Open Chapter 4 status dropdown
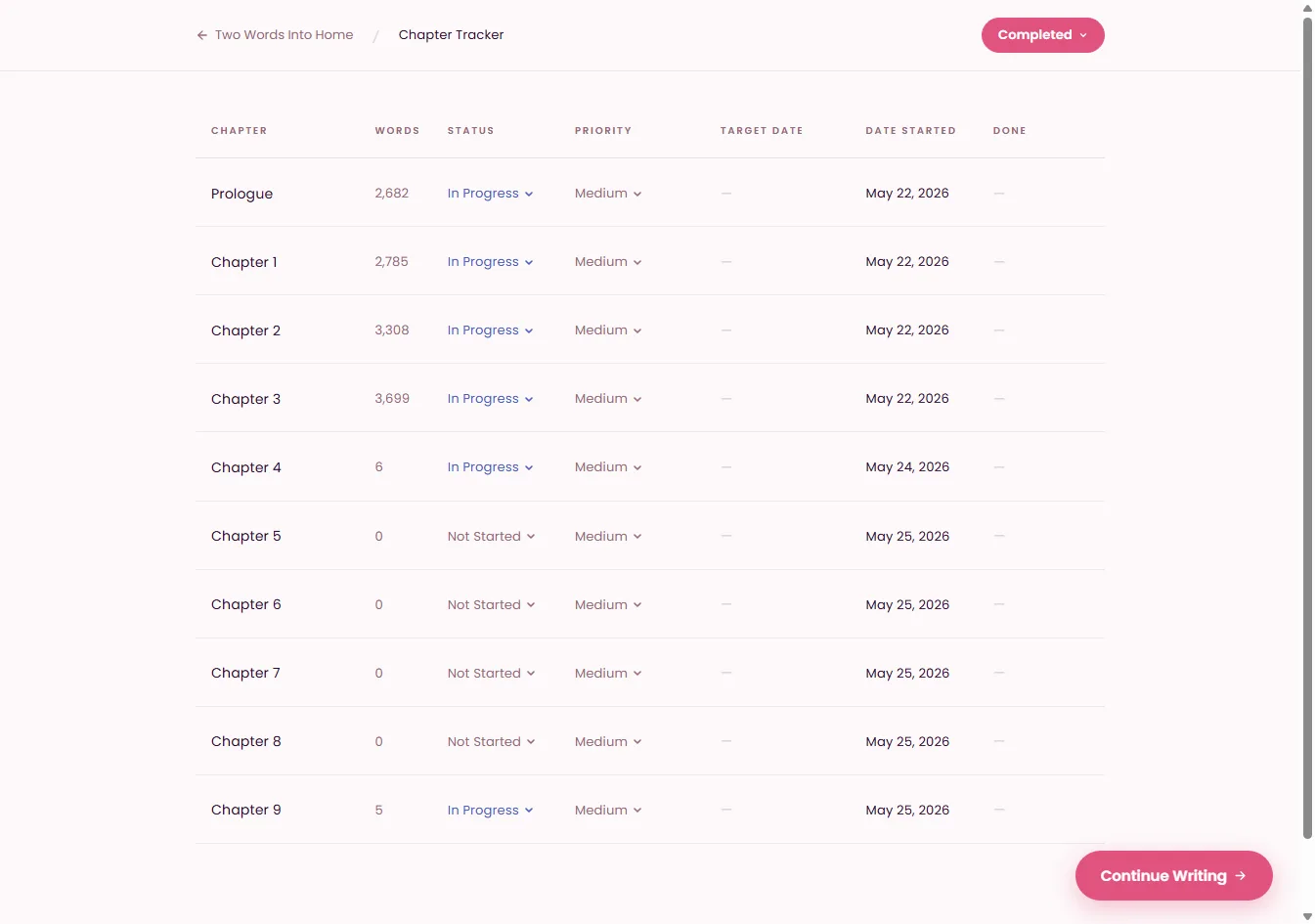The image size is (1315, 924). point(490,467)
